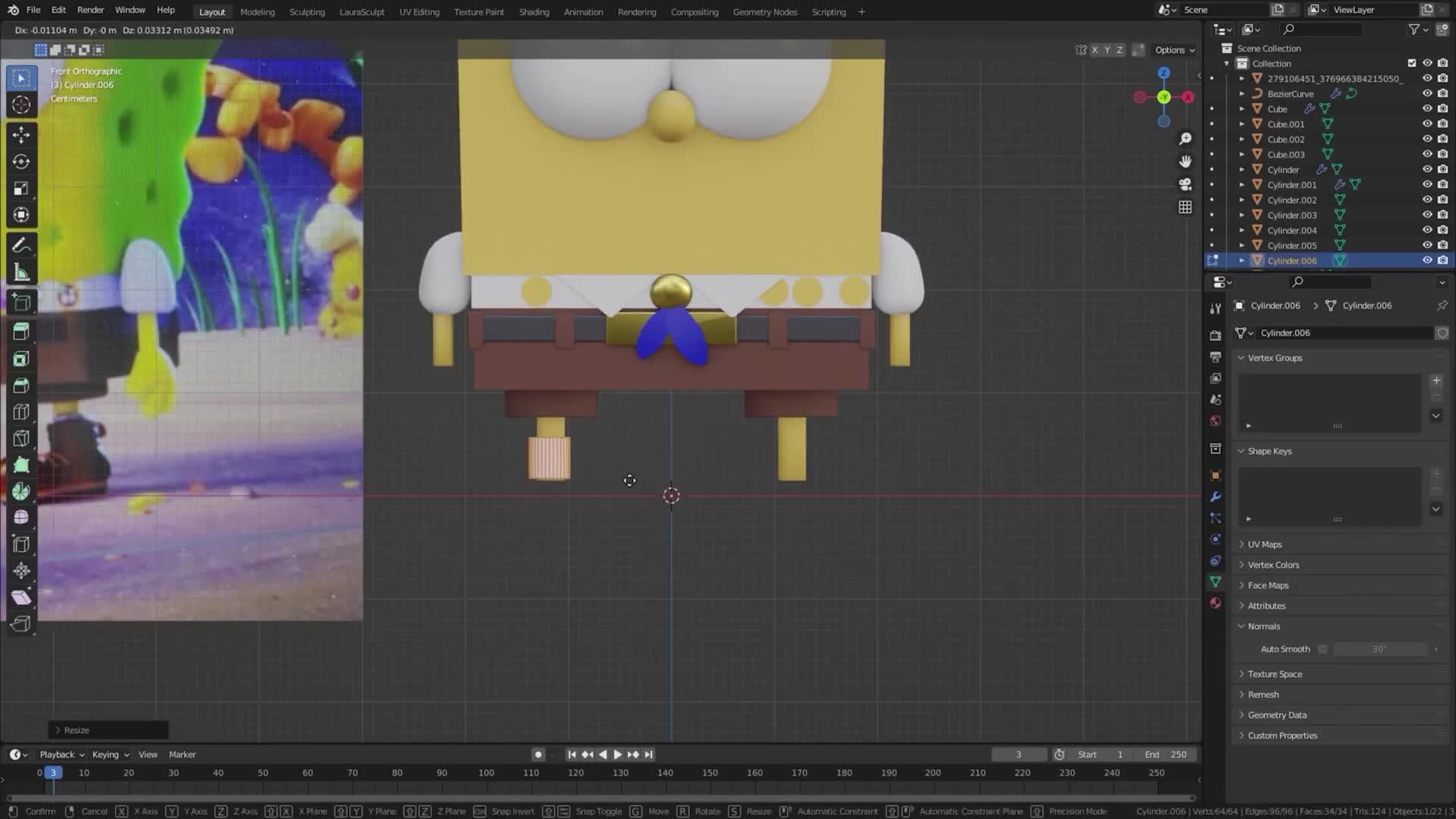Select the Move tool

click(20, 135)
